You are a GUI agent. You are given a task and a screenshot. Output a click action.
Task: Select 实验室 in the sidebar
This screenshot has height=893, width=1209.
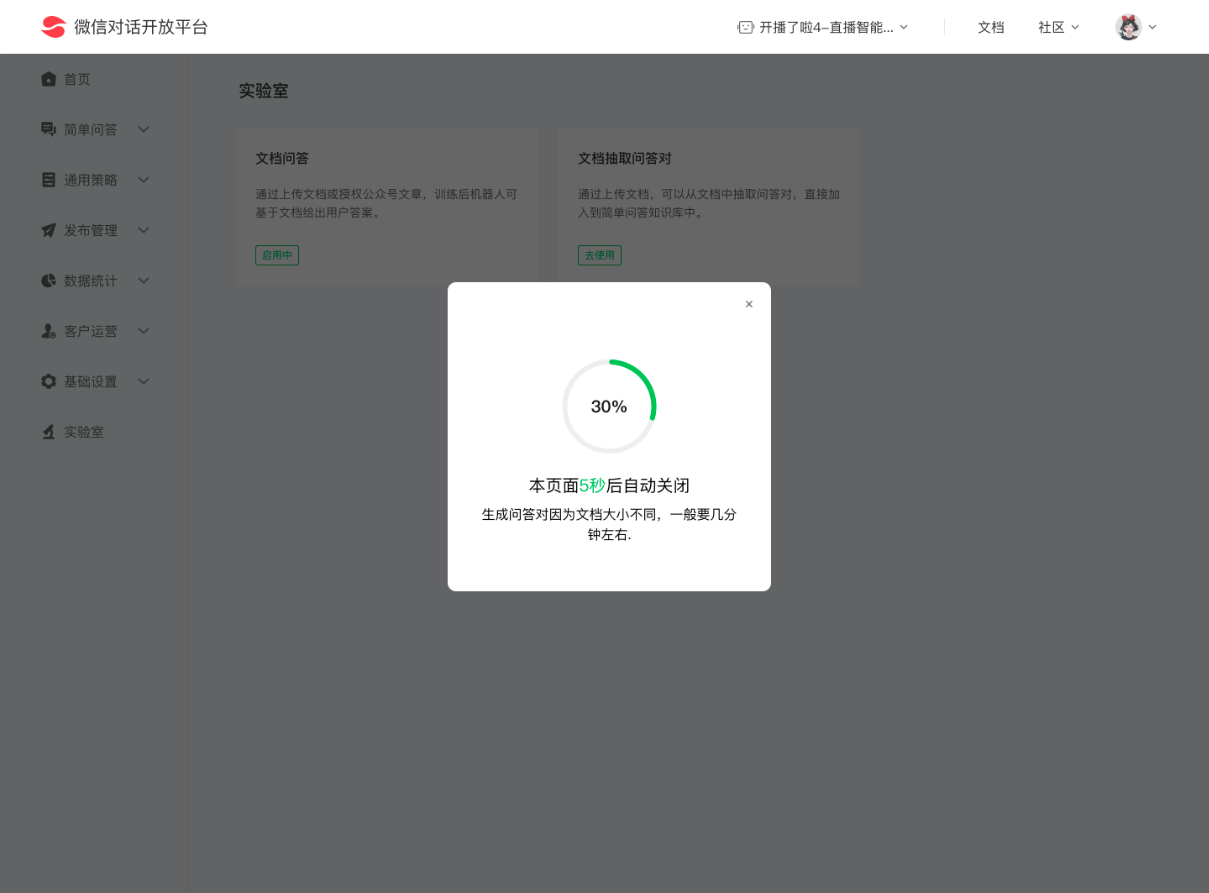click(x=84, y=432)
